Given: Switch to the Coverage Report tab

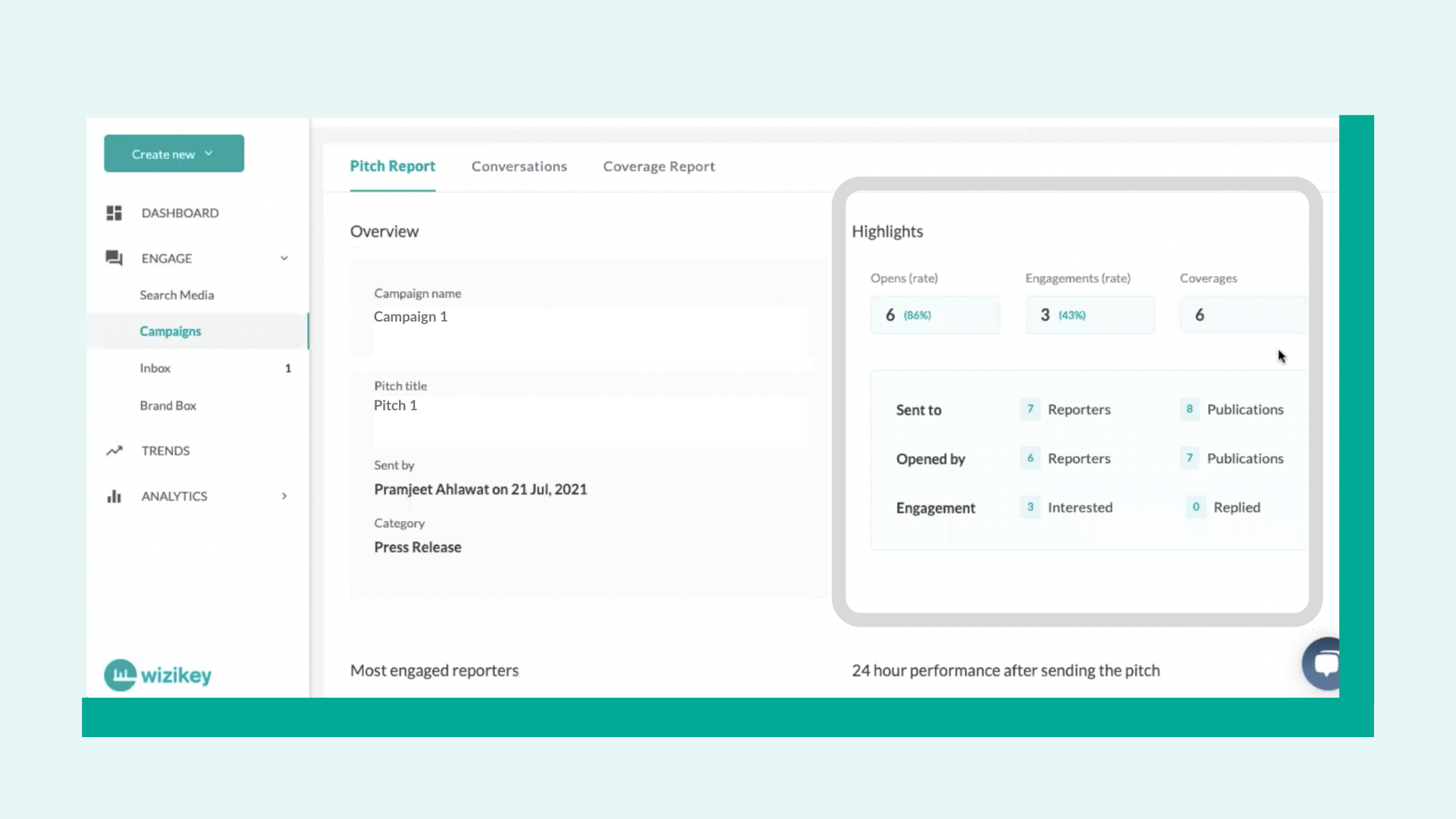Looking at the screenshot, I should (x=659, y=166).
